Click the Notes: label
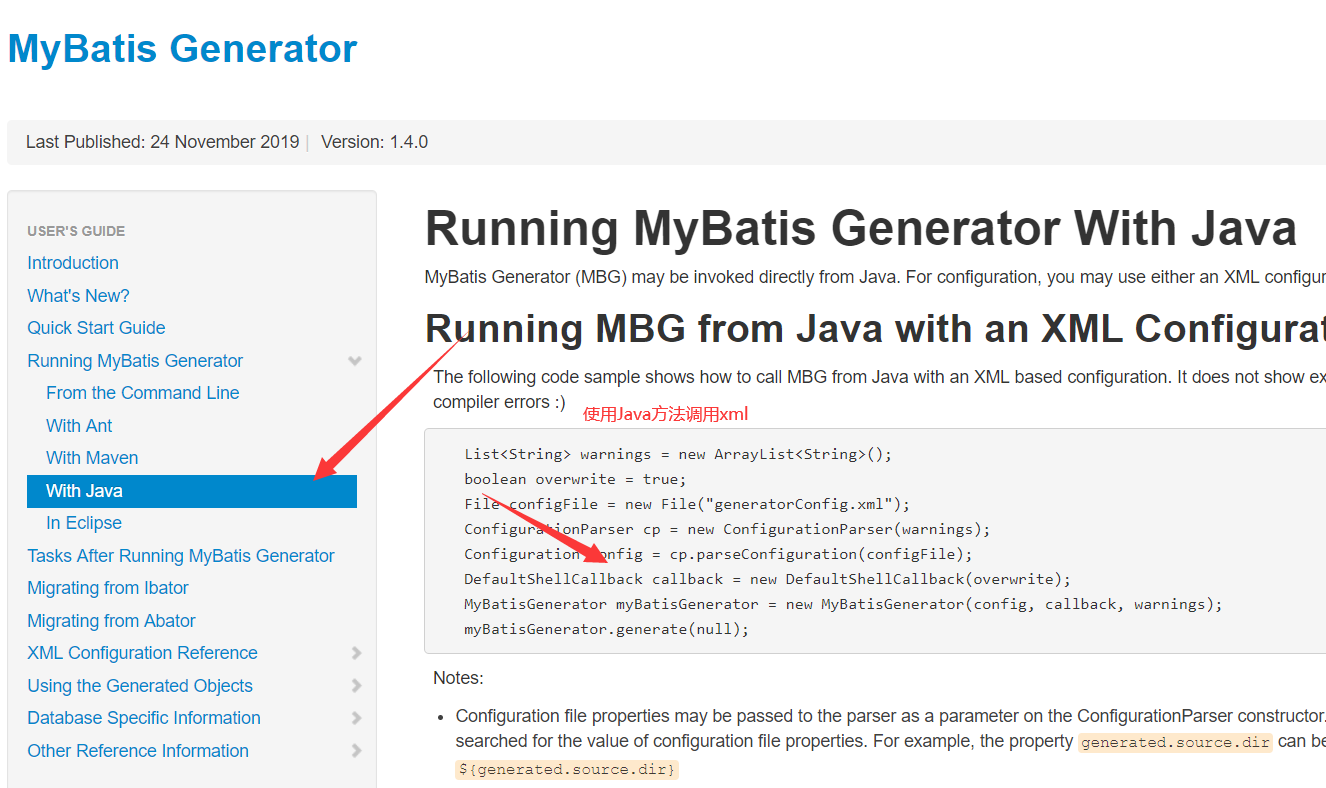Viewport: 1326px width, 788px height. (458, 678)
